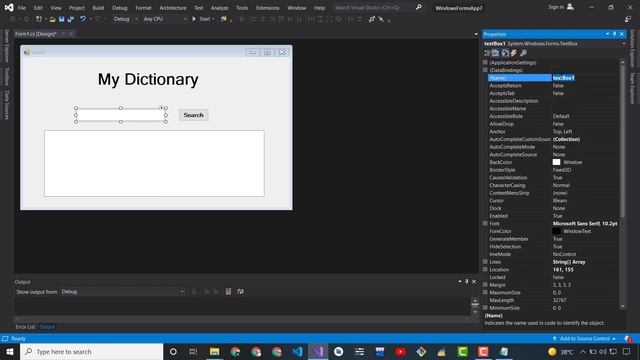Click the (Name) property value textBox1
This screenshot has width=640, height=360.
pos(564,78)
